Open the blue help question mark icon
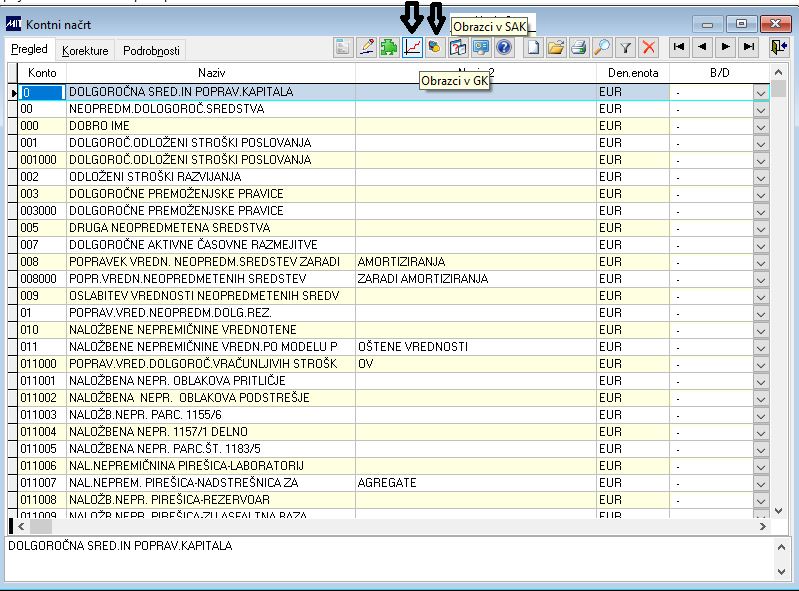 (504, 47)
